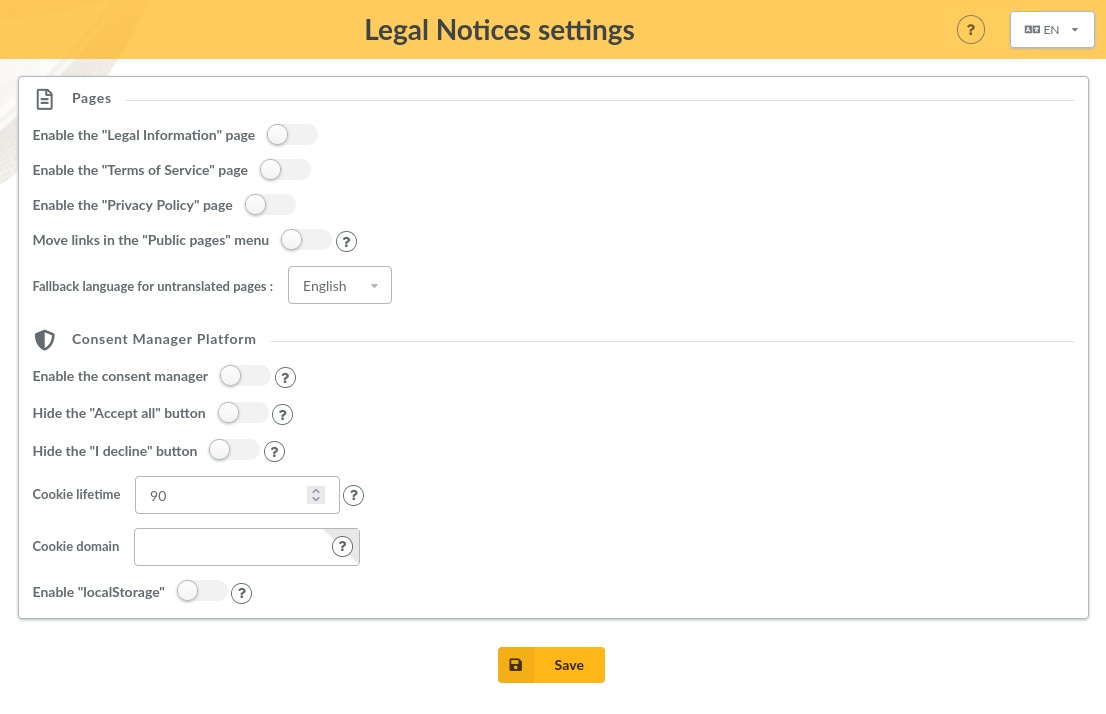Open help beside "Hide the I decline button"
The height and width of the screenshot is (714, 1106).
[274, 451]
